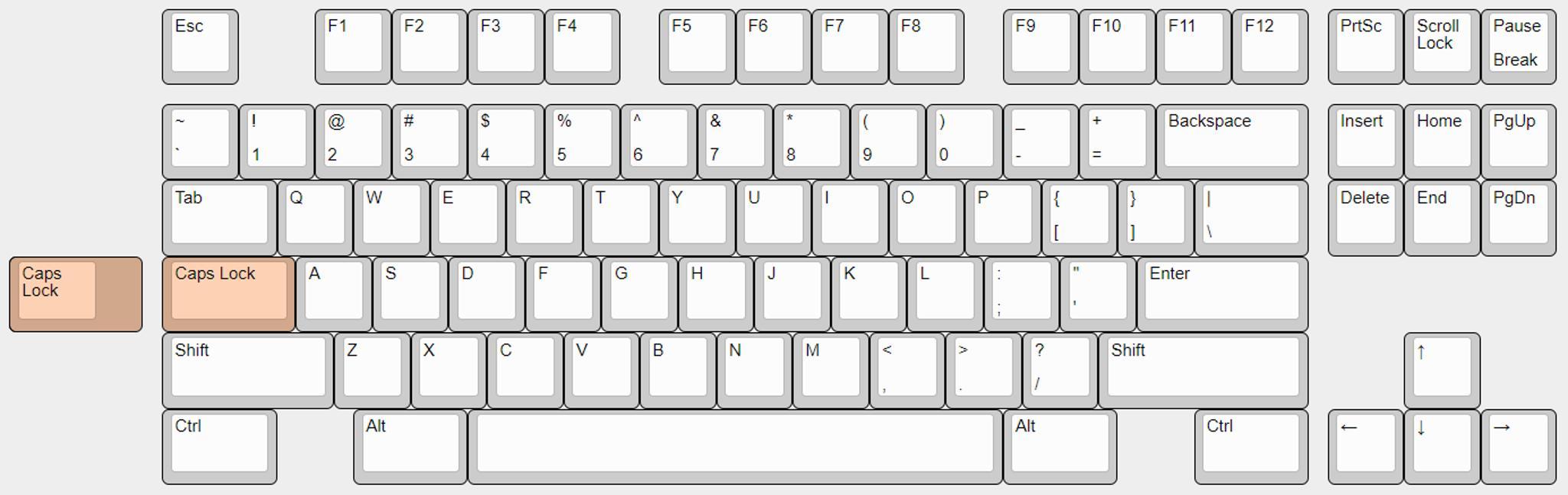Click the left Shift key
This screenshot has height=495, width=1568.
pos(248,370)
